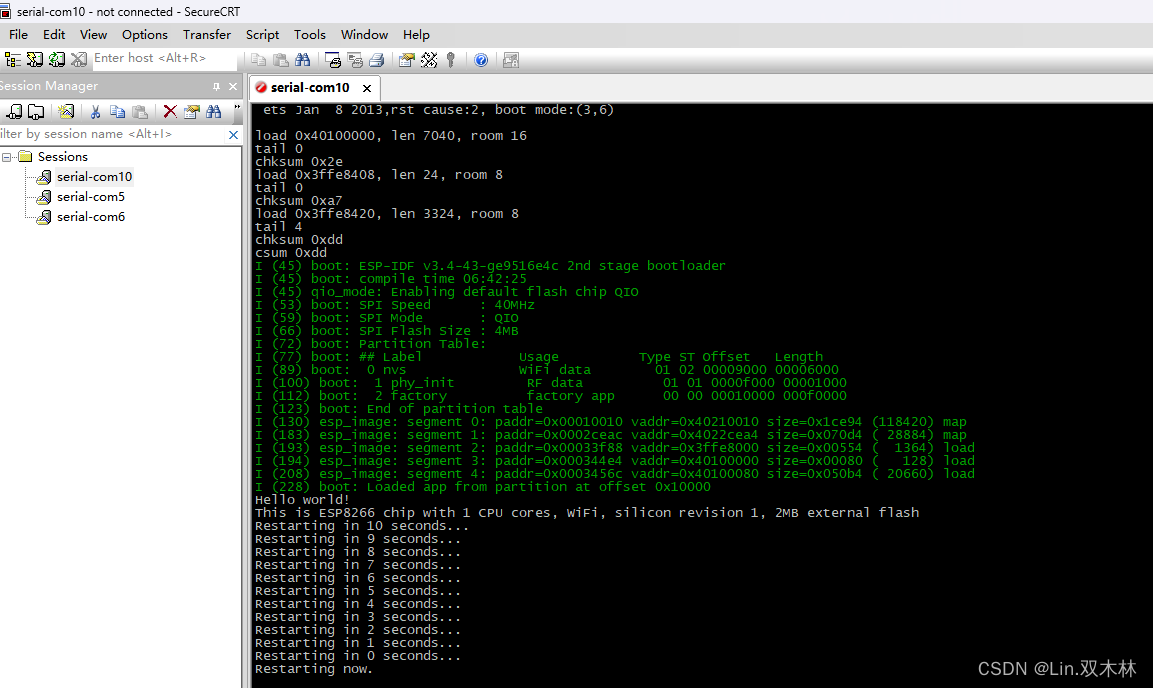Open Find with the binoculars icon
This screenshot has width=1153, height=688.
301,60
